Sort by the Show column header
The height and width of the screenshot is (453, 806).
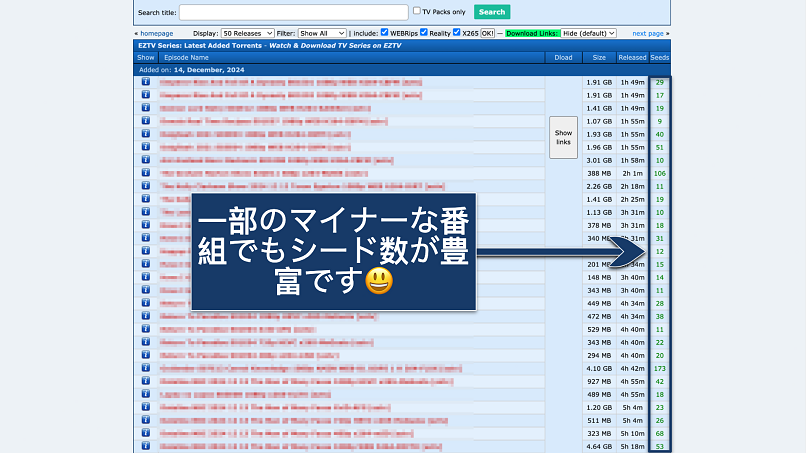point(145,58)
